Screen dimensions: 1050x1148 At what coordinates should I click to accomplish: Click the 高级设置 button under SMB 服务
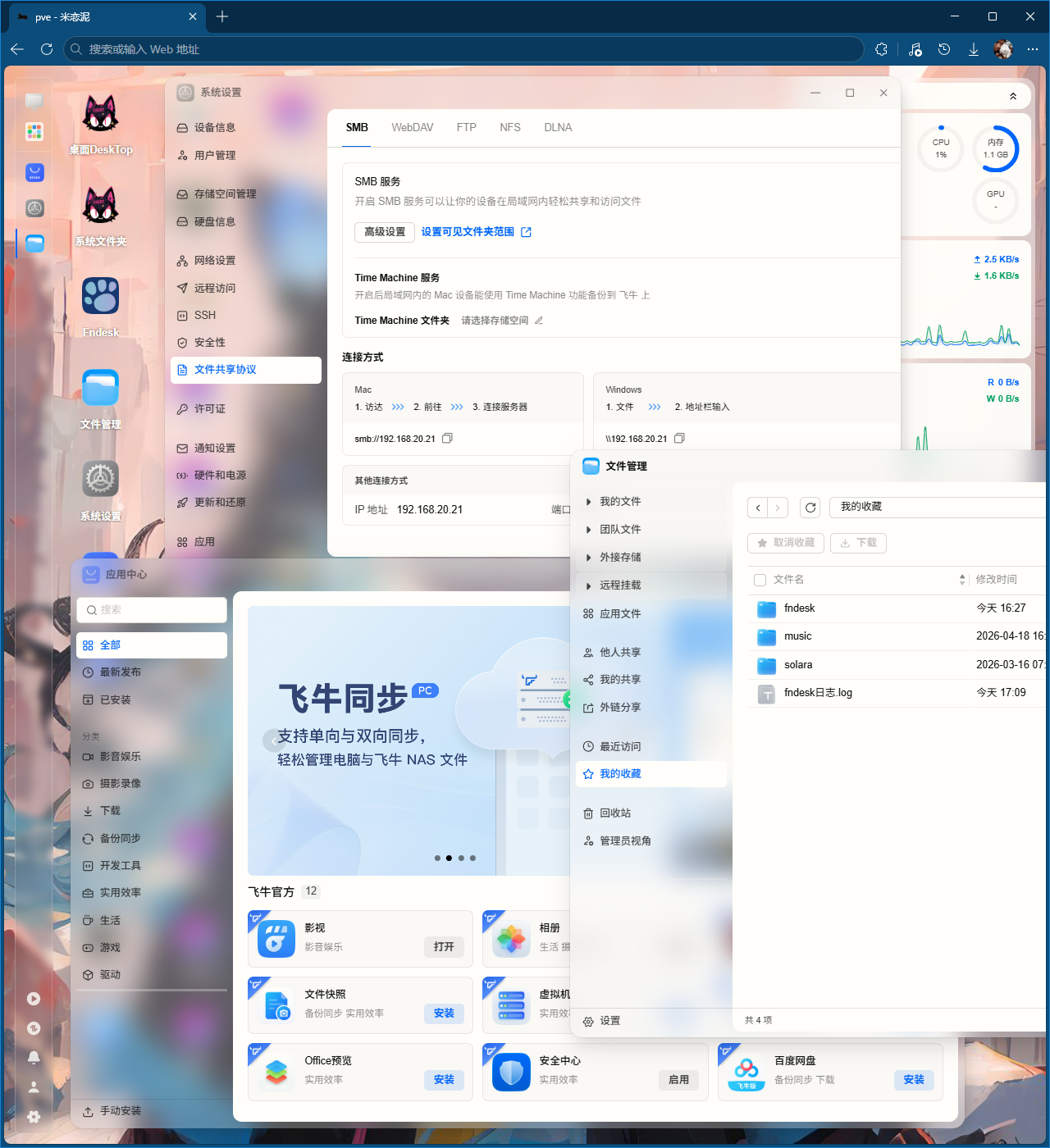[384, 232]
